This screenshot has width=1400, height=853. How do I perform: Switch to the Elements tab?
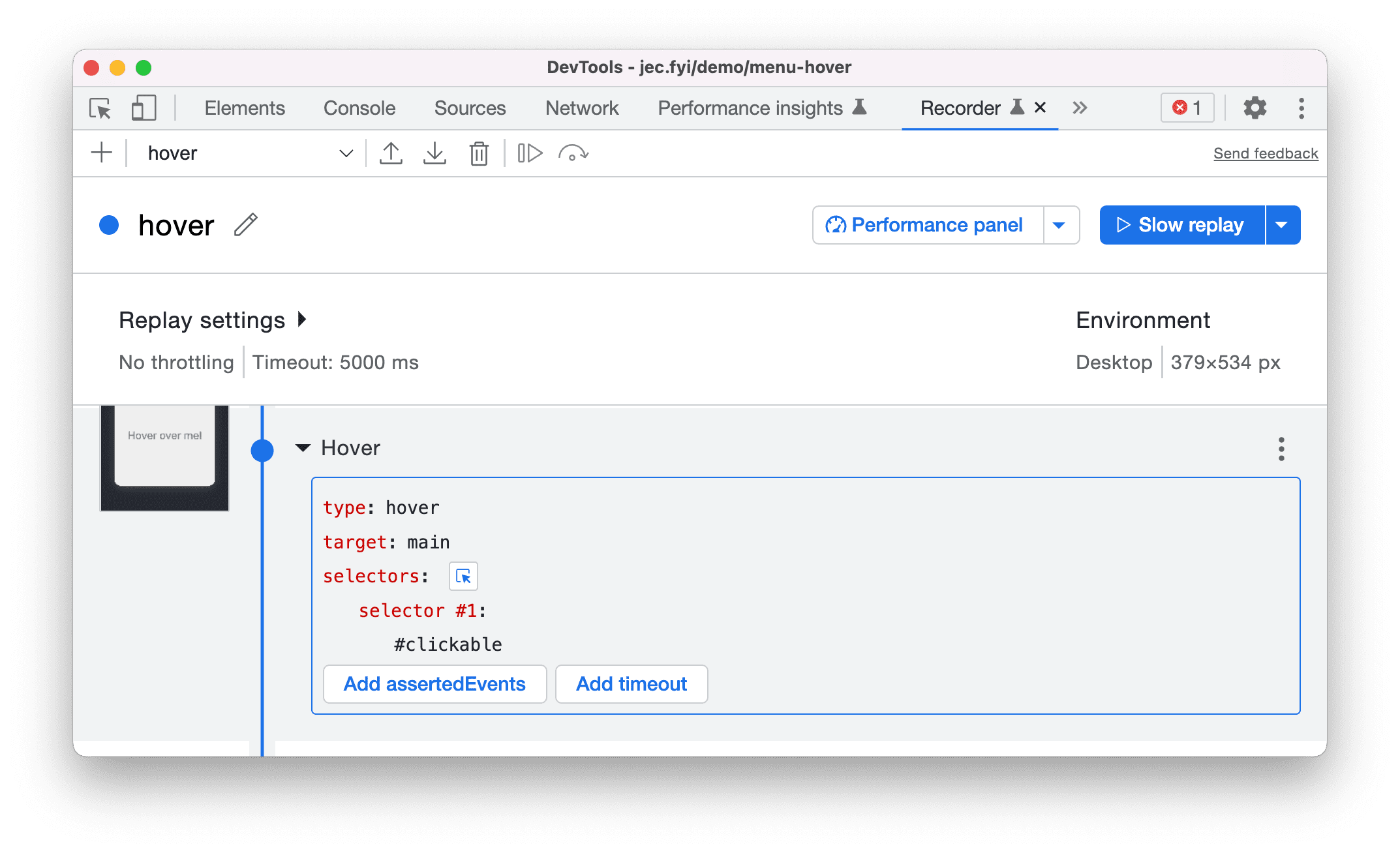[x=245, y=109]
